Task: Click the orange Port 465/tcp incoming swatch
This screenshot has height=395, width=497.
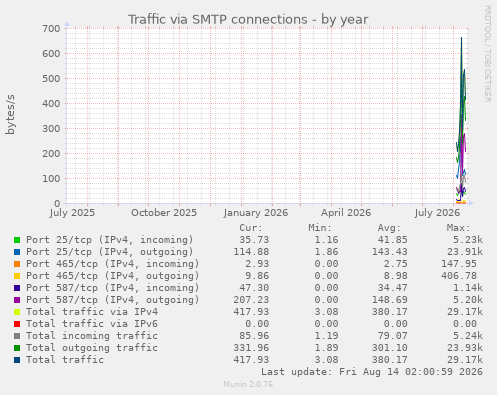Action: 17,264
